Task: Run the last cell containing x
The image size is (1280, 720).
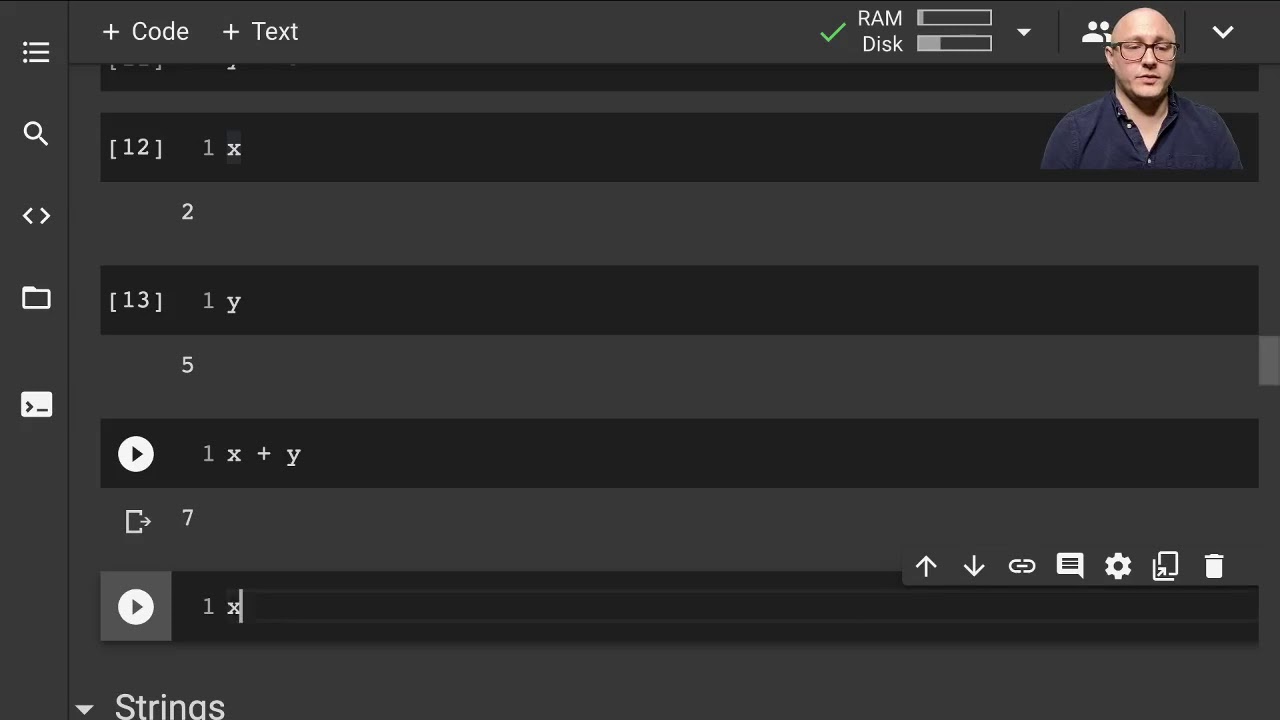Action: [x=136, y=607]
